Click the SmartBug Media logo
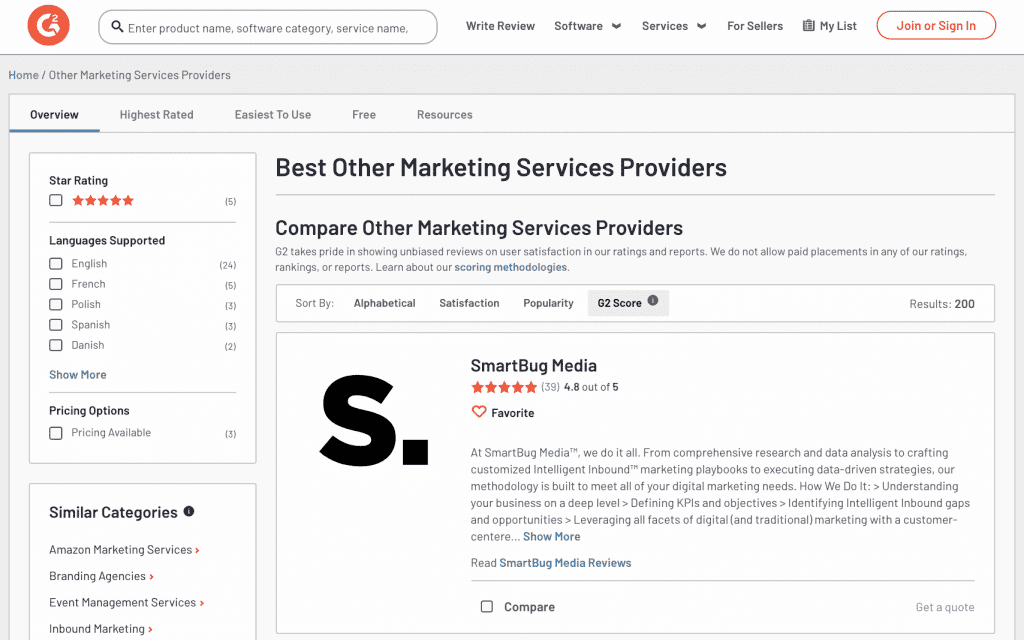1024x640 pixels. point(374,420)
